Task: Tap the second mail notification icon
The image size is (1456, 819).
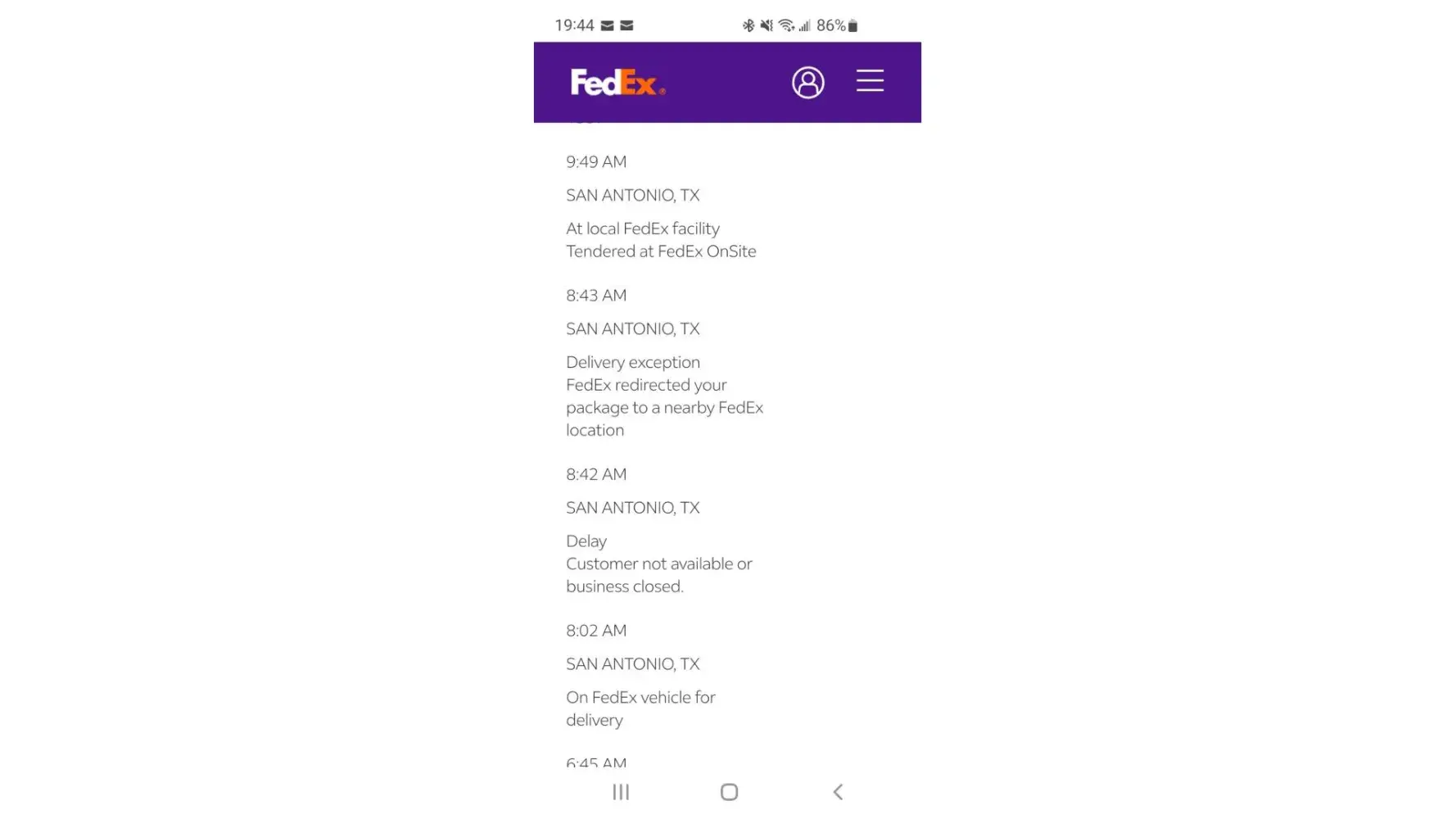Action: point(626,26)
